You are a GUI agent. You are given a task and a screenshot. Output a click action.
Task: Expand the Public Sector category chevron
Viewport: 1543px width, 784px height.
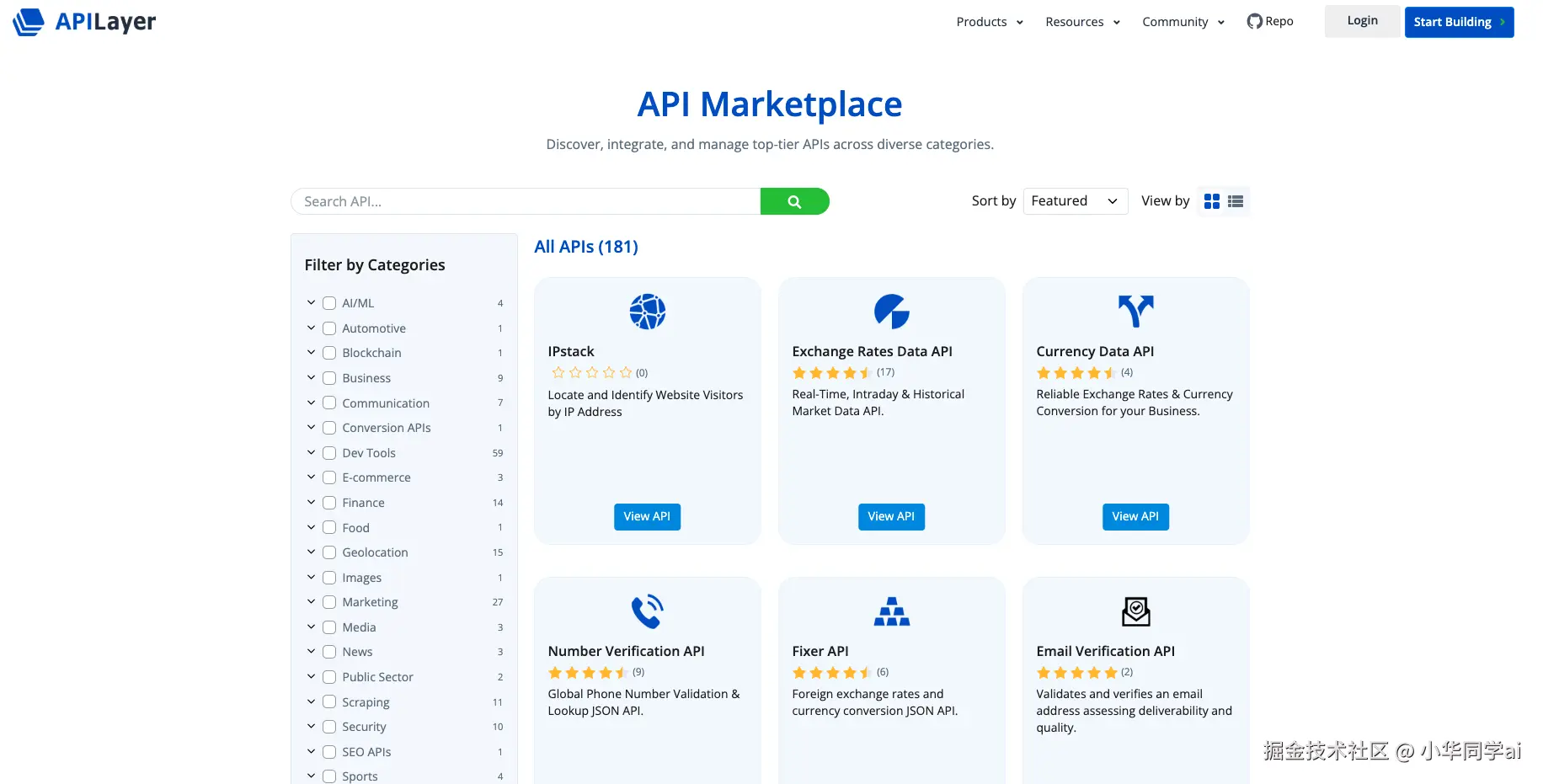tap(311, 676)
